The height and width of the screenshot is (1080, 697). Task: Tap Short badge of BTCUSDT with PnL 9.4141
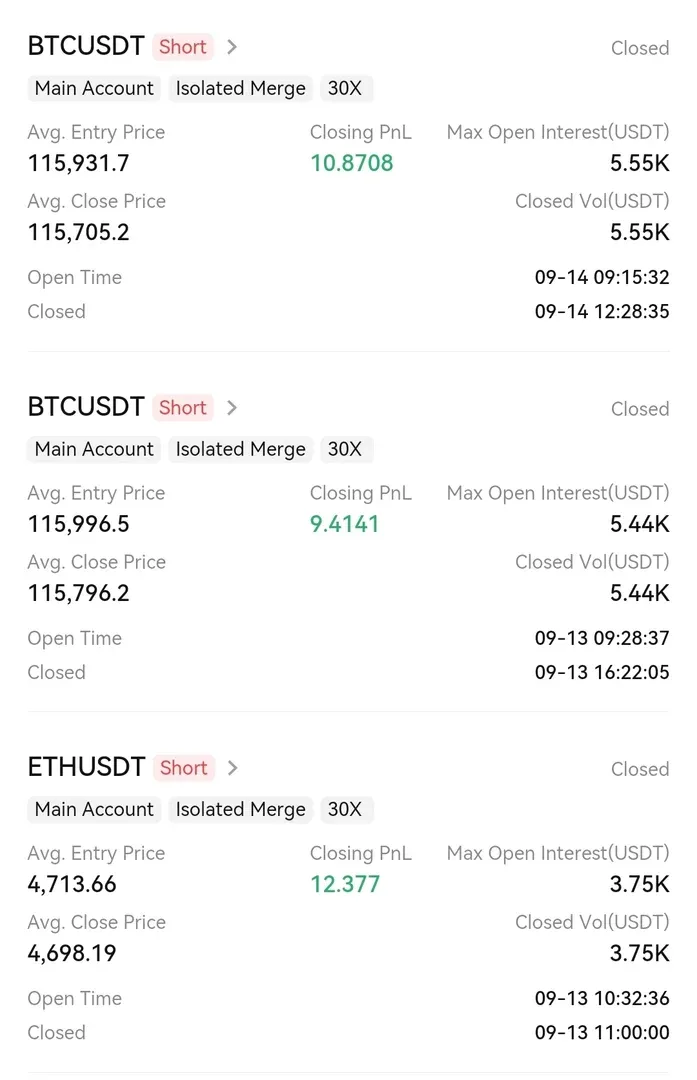click(183, 408)
